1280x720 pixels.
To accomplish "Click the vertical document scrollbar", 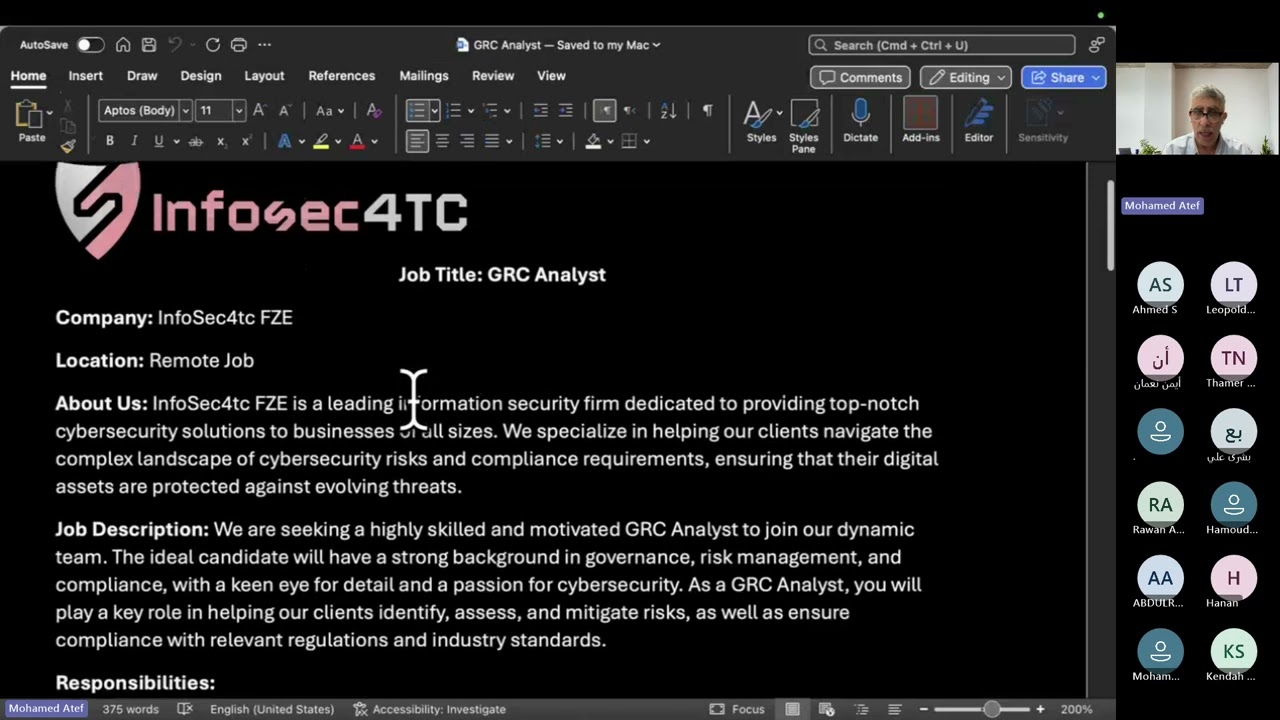I will click(1110, 226).
